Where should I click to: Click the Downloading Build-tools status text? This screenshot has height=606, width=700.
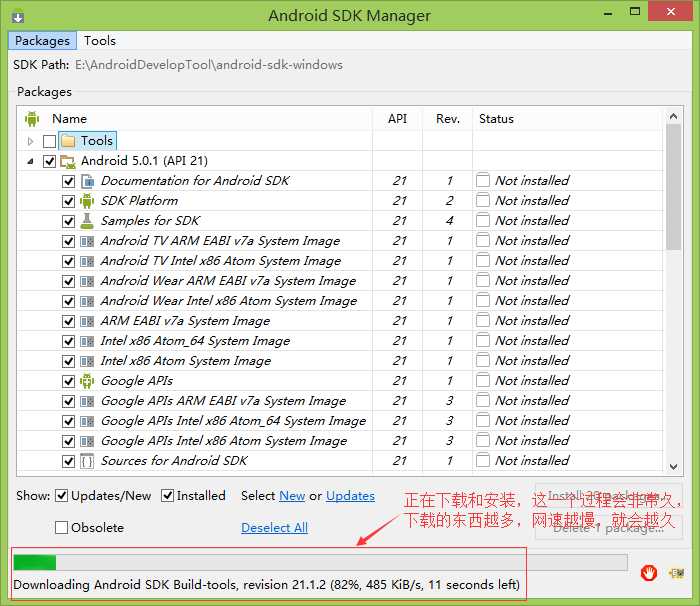point(267,585)
